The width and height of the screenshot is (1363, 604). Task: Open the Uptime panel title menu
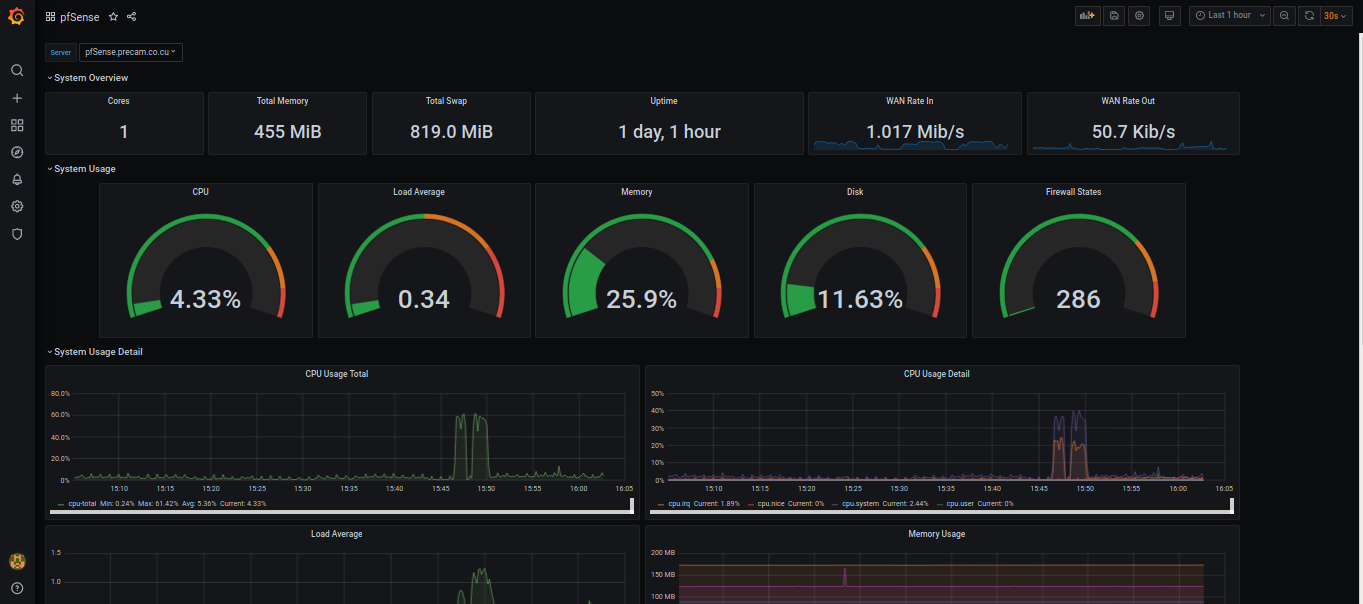pyautogui.click(x=664, y=101)
